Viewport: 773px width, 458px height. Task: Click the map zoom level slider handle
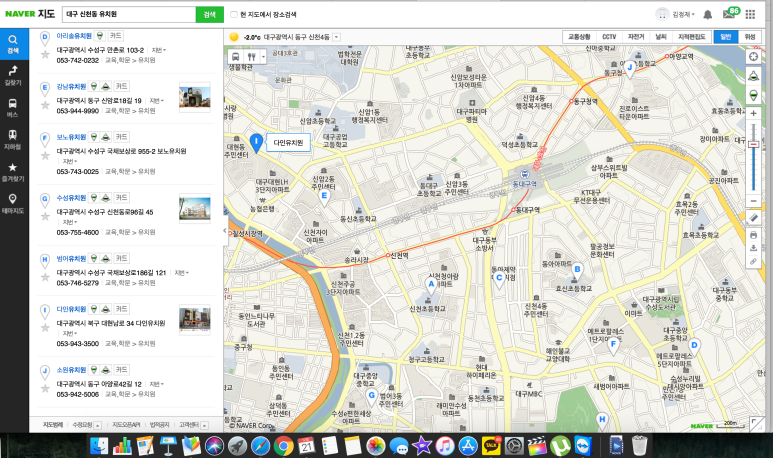click(753, 144)
